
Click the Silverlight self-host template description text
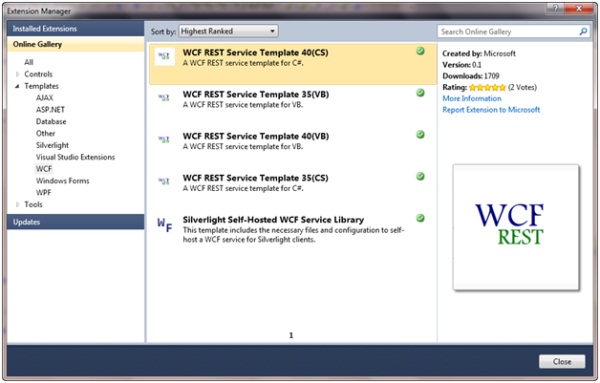pos(293,235)
